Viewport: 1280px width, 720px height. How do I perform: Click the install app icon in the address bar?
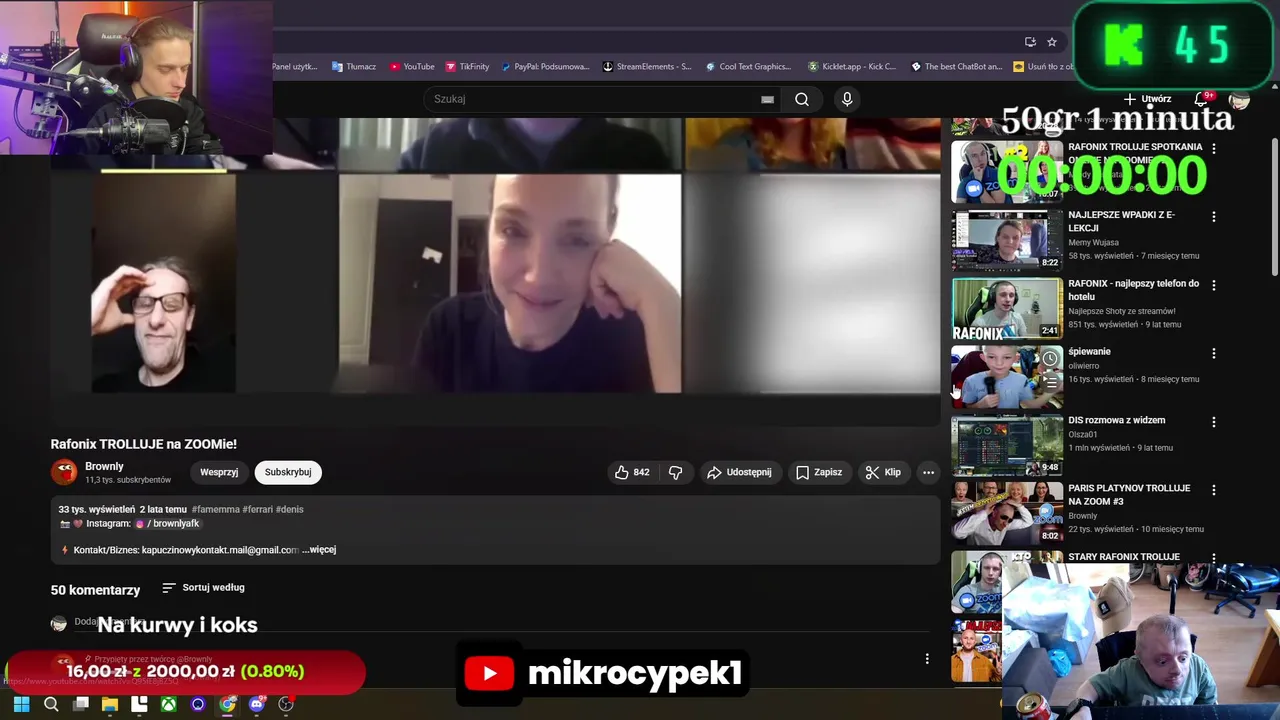(x=1030, y=42)
